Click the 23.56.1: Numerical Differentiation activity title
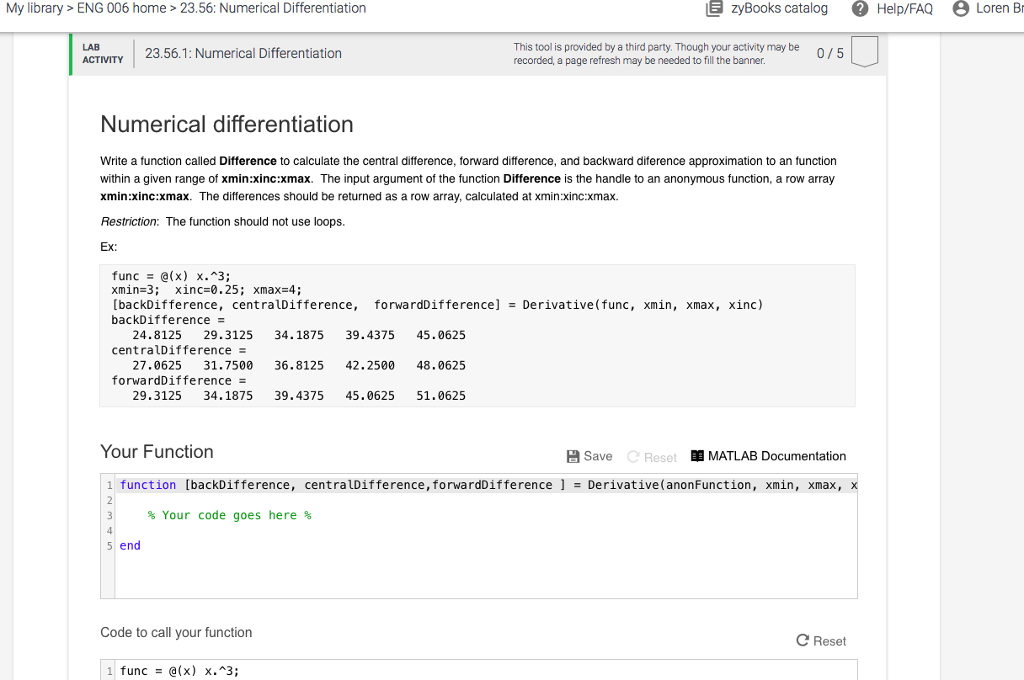The height and width of the screenshot is (680, 1024). (x=243, y=54)
